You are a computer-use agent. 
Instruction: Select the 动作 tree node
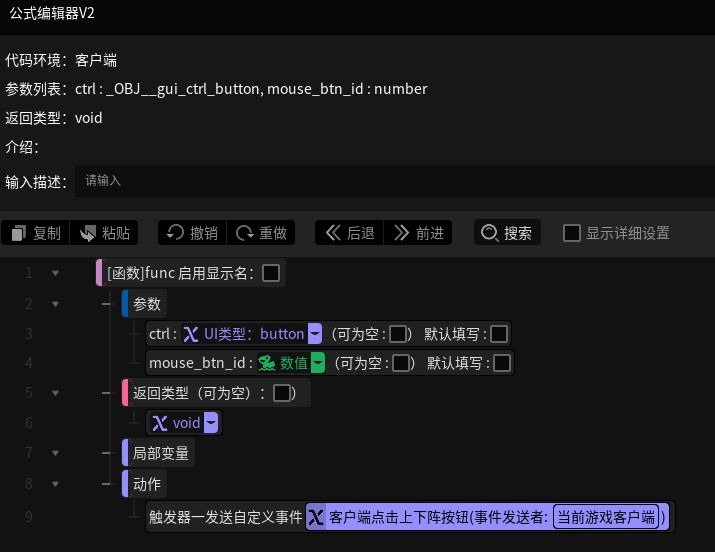(144, 484)
